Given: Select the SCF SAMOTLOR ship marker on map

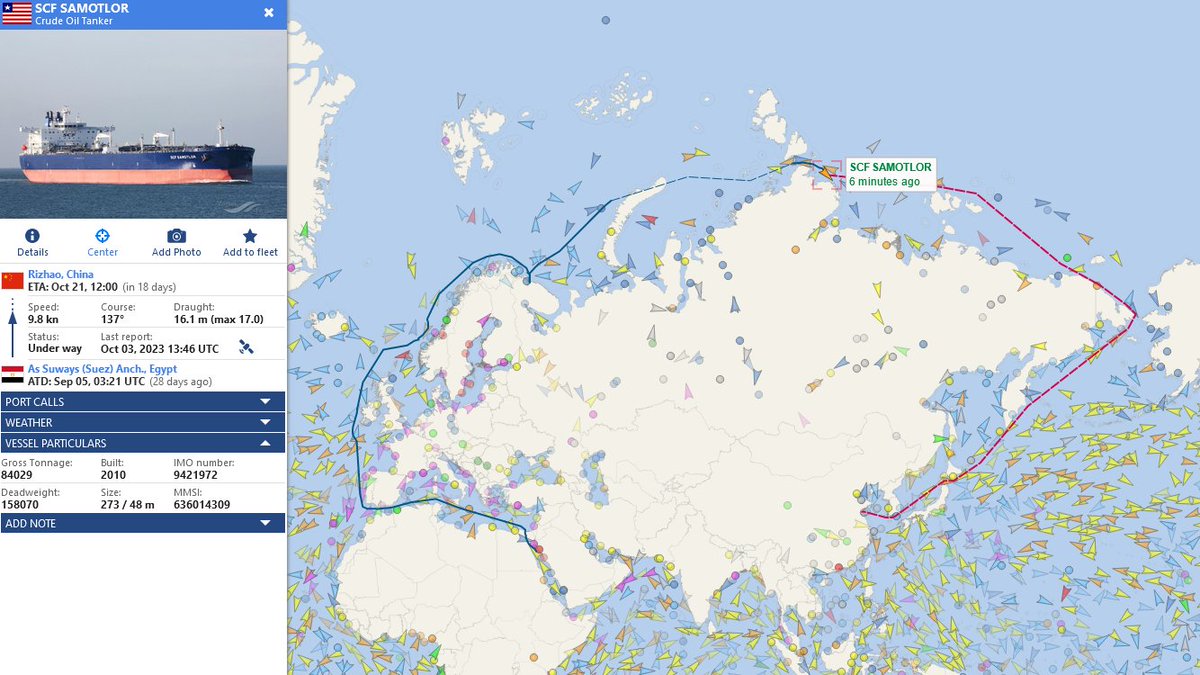Looking at the screenshot, I should (826, 175).
